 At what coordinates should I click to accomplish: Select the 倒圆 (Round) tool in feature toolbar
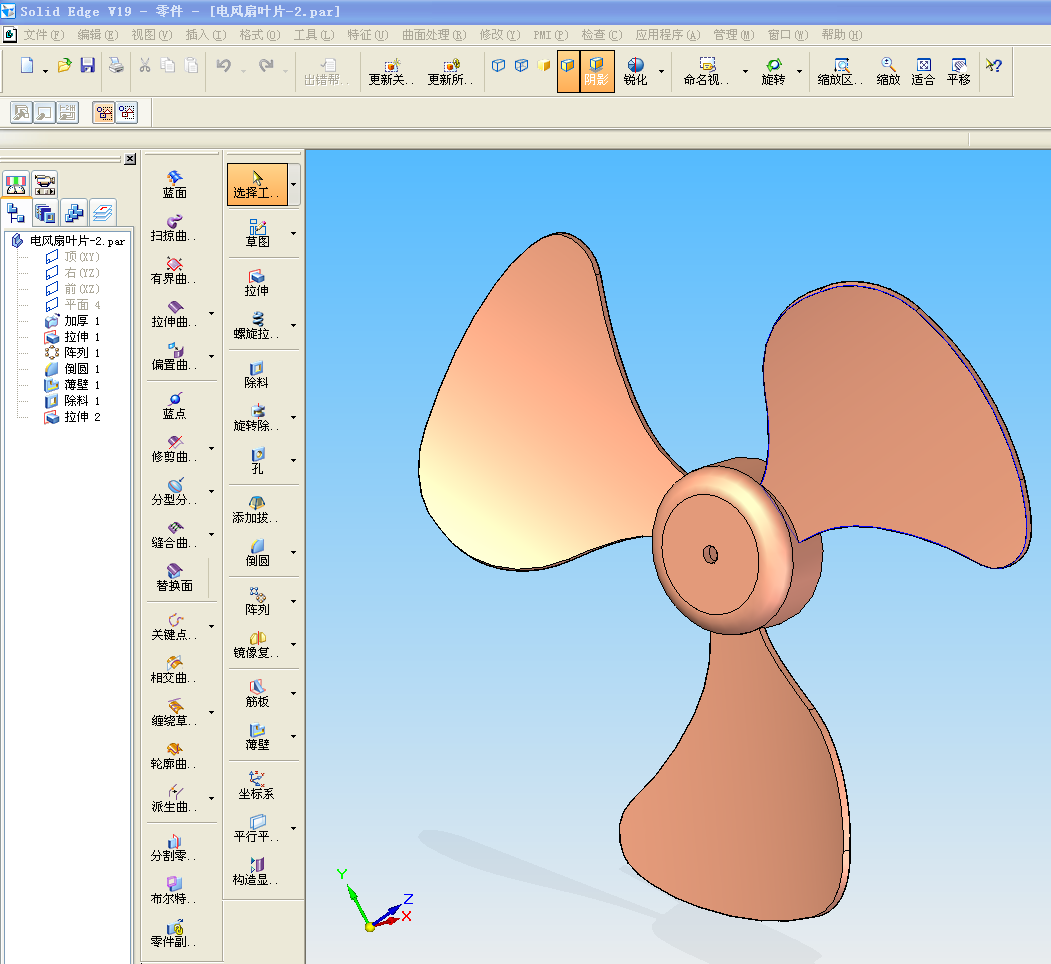click(257, 552)
